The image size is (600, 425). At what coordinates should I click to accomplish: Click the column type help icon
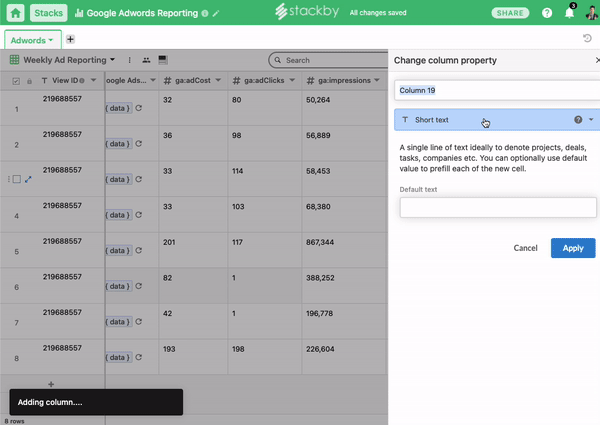pyautogui.click(x=578, y=120)
